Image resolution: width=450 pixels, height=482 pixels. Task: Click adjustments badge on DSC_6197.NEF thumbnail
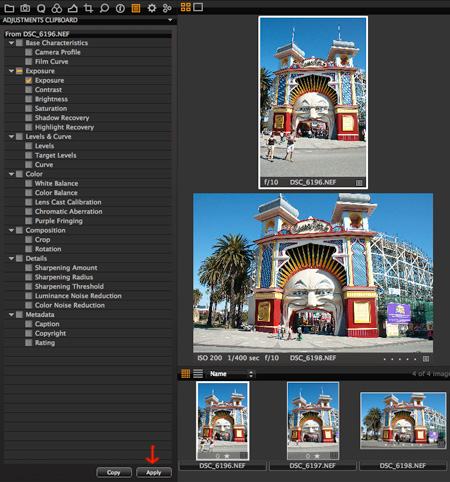click(334, 455)
